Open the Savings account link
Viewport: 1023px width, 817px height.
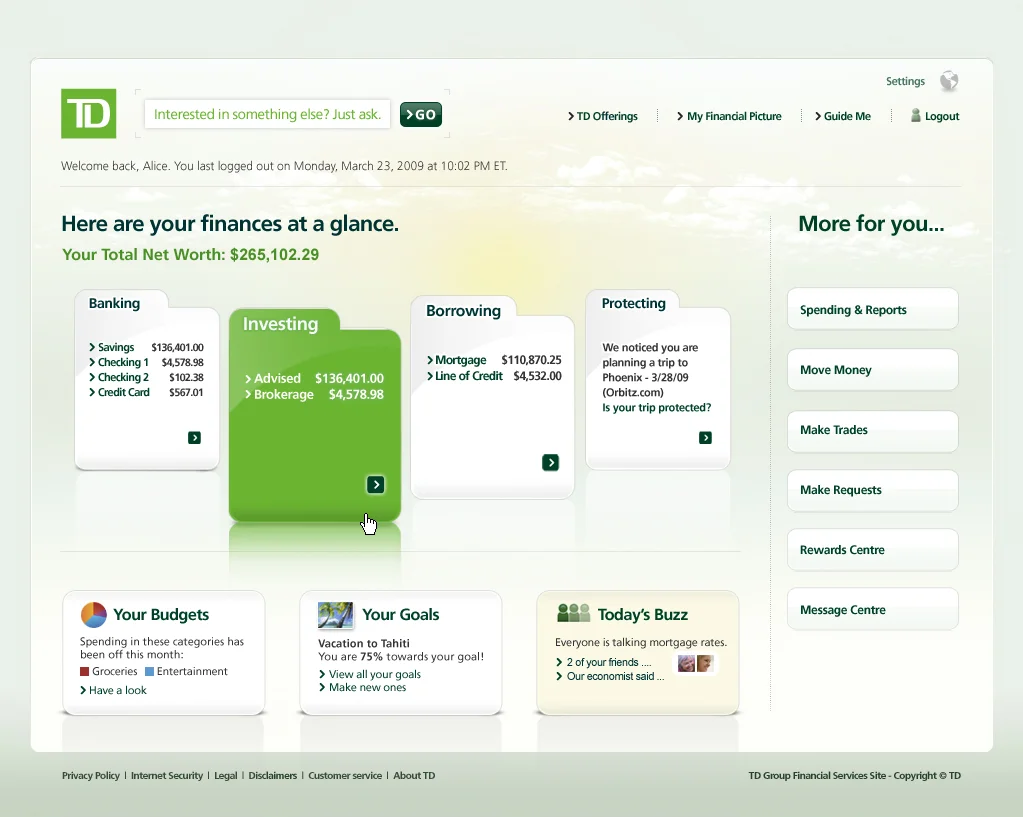[x=113, y=346]
